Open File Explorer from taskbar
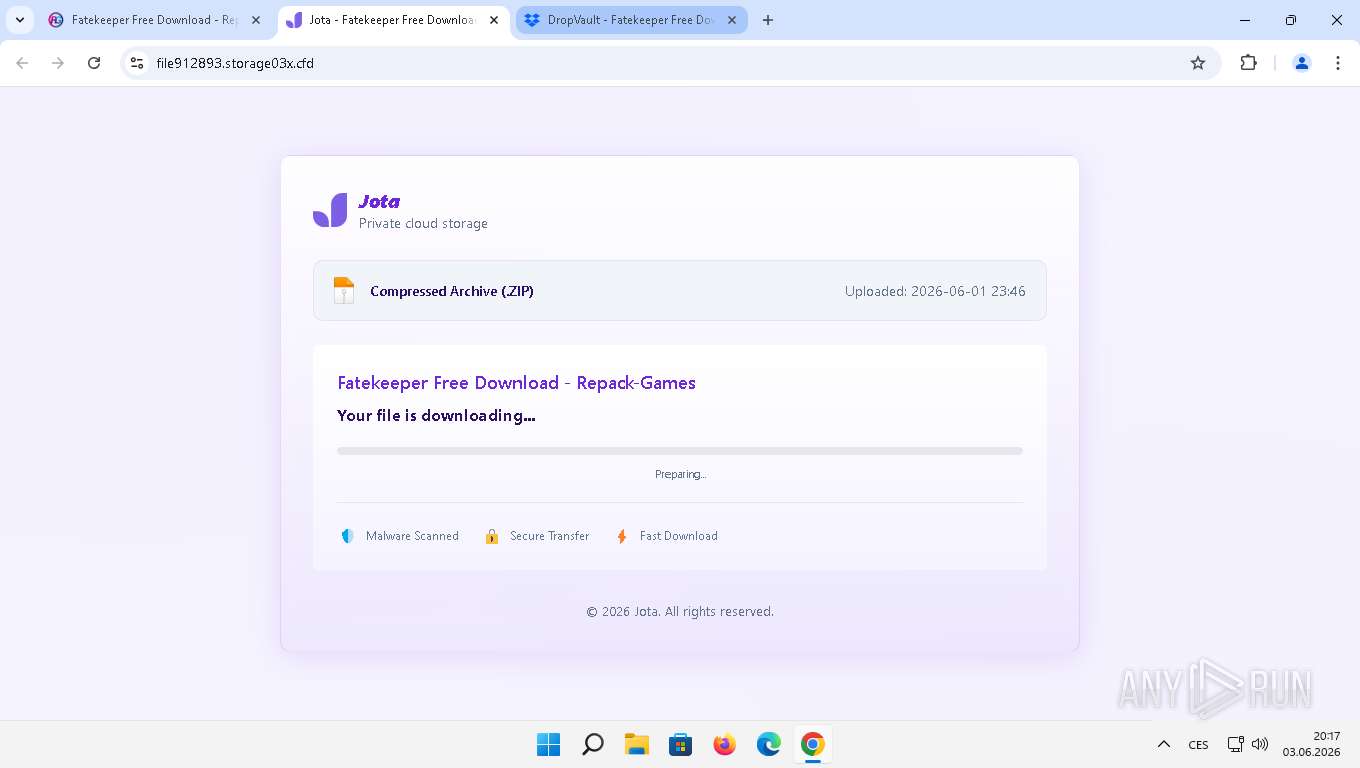 tap(636, 744)
